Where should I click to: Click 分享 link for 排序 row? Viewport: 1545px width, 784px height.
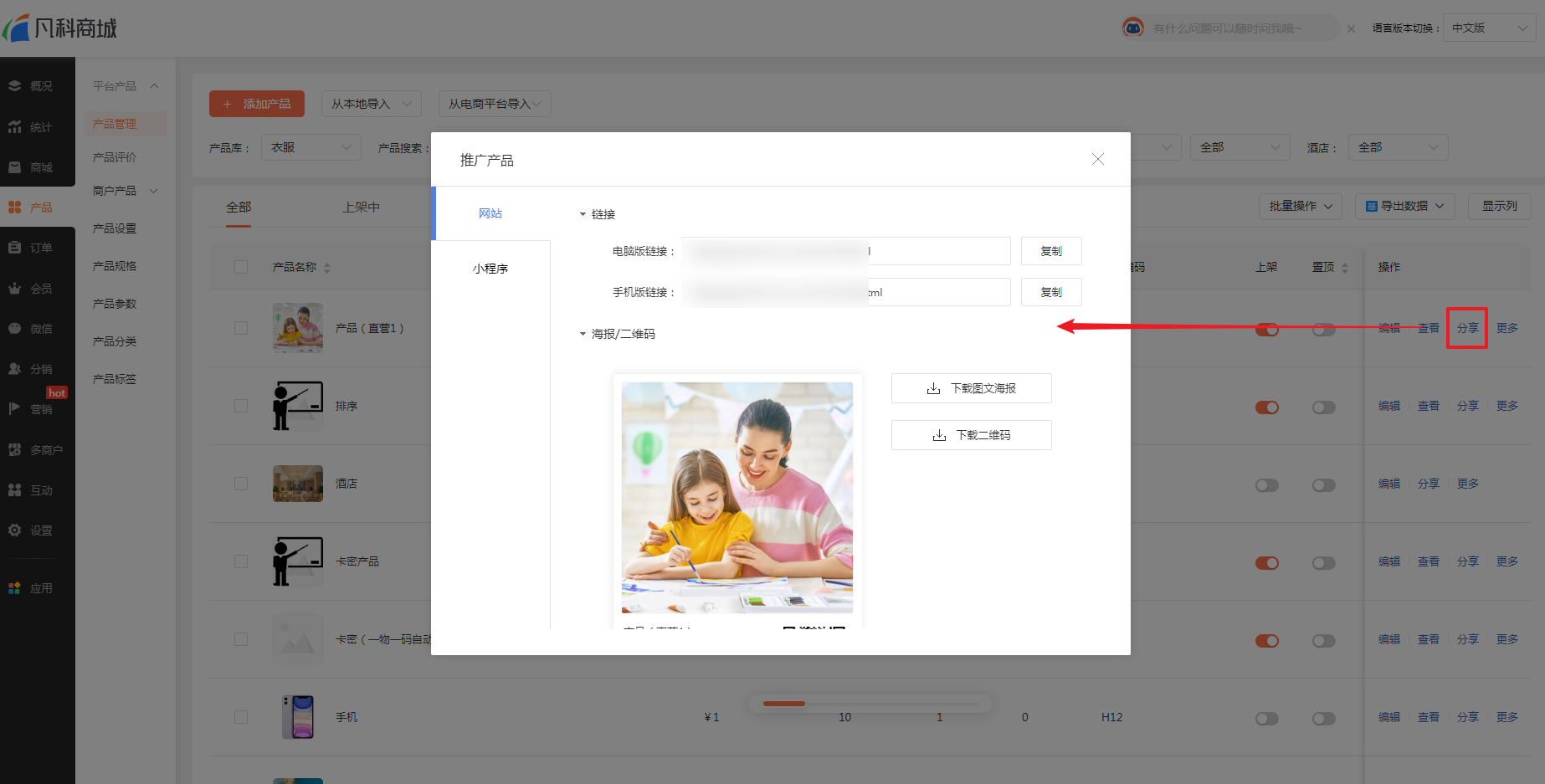(1468, 406)
